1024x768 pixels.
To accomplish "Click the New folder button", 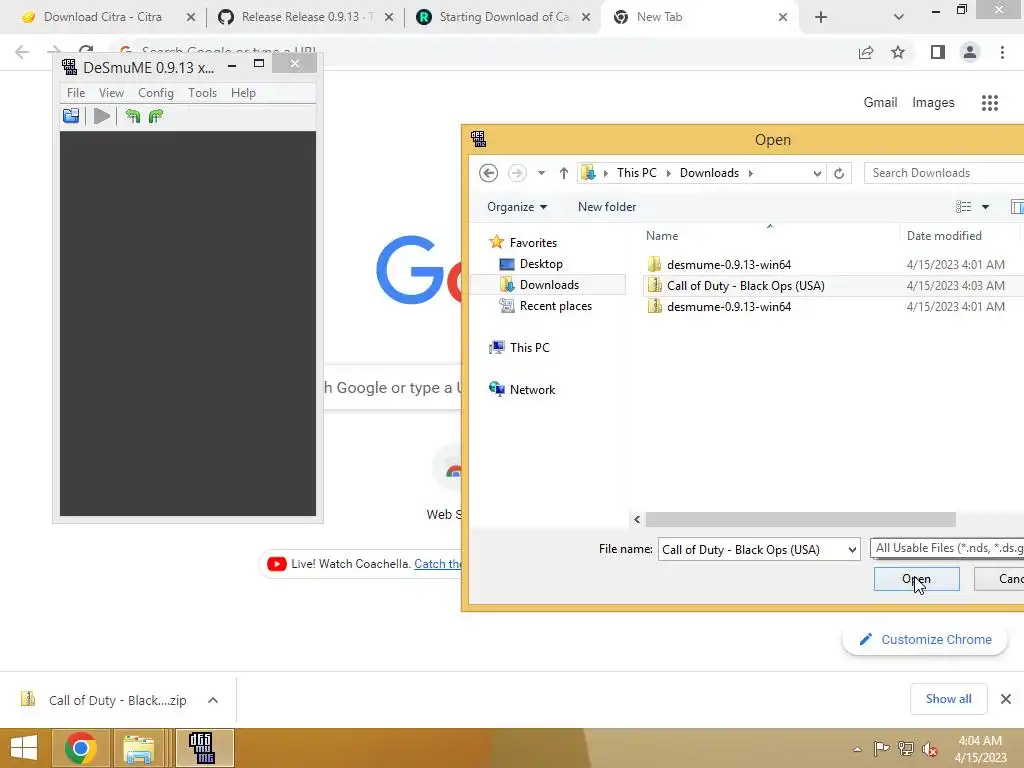I will tap(607, 207).
